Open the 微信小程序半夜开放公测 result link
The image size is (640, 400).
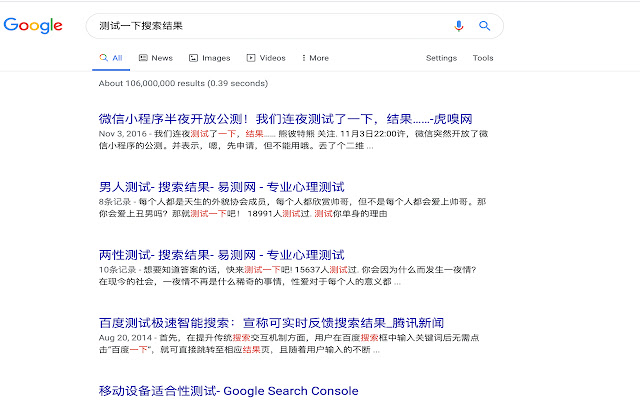click(x=285, y=119)
